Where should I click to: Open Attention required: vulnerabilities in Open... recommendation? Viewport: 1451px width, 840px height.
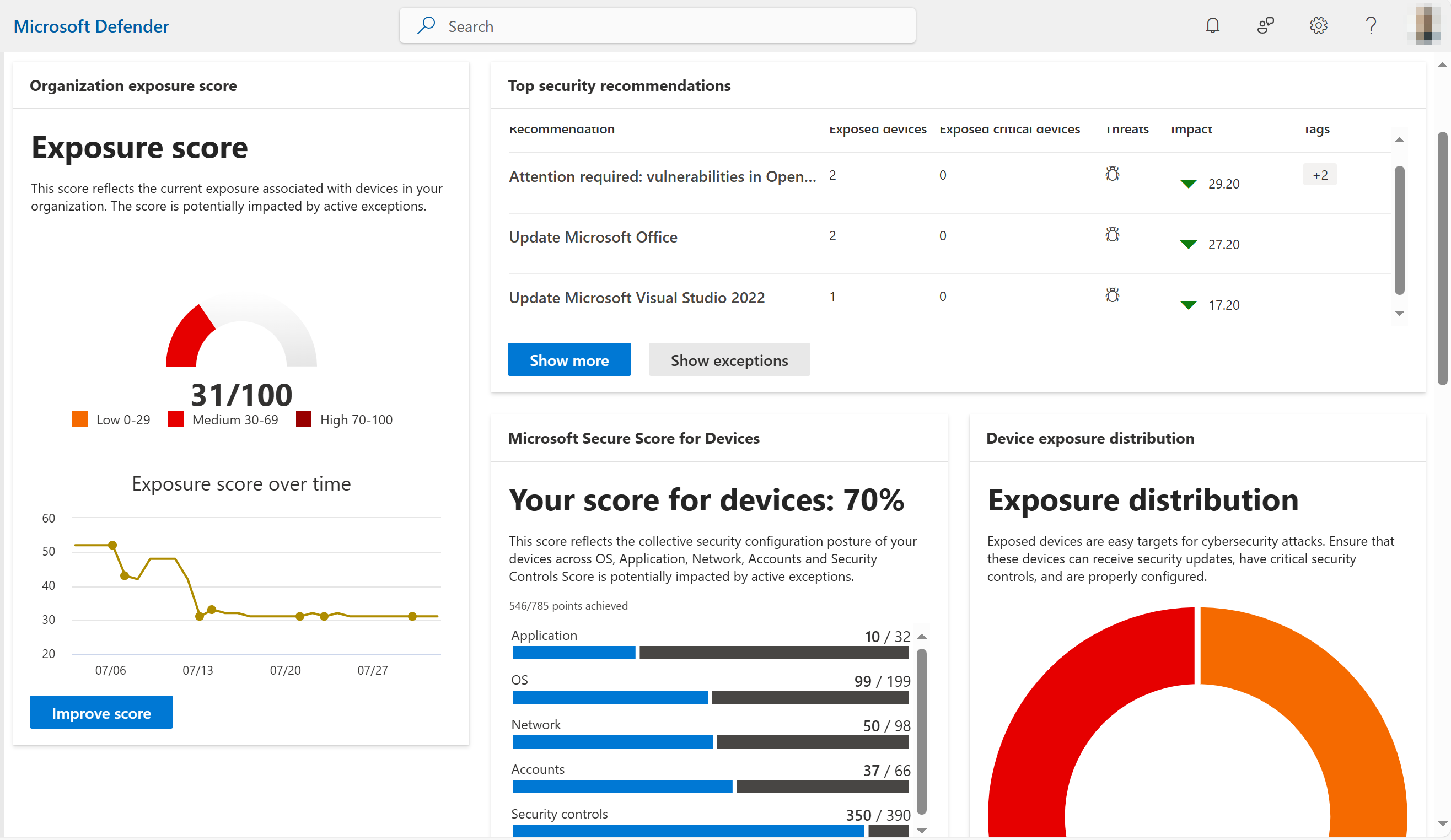point(662,177)
